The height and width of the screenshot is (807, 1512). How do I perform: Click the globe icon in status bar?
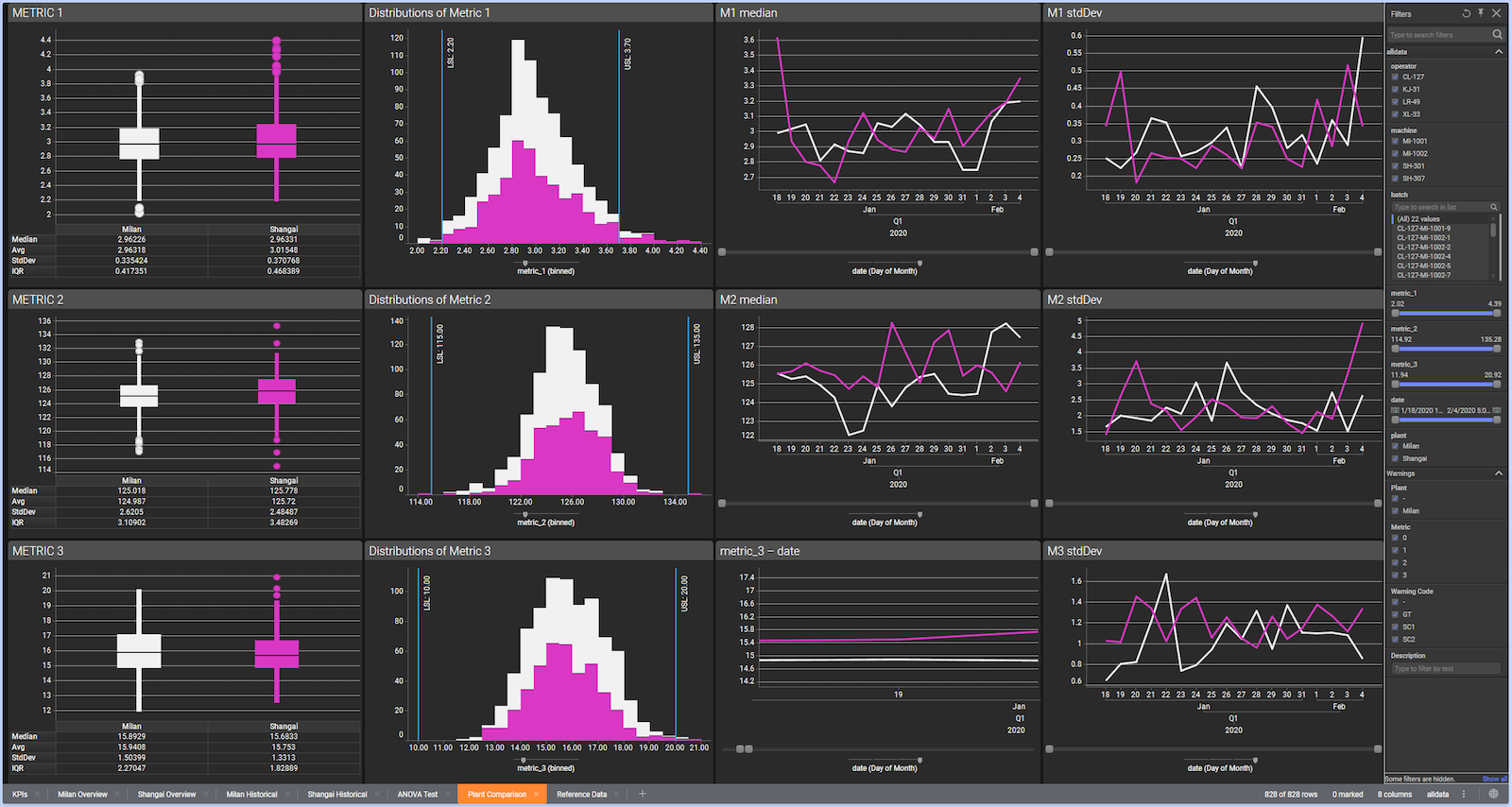point(1493,794)
